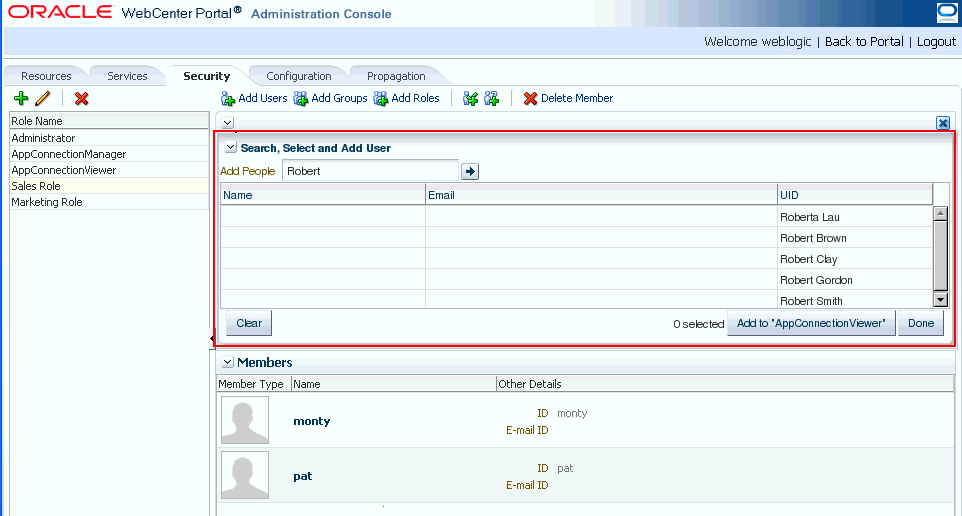Select the AppConnectionViewer role

tap(109, 170)
